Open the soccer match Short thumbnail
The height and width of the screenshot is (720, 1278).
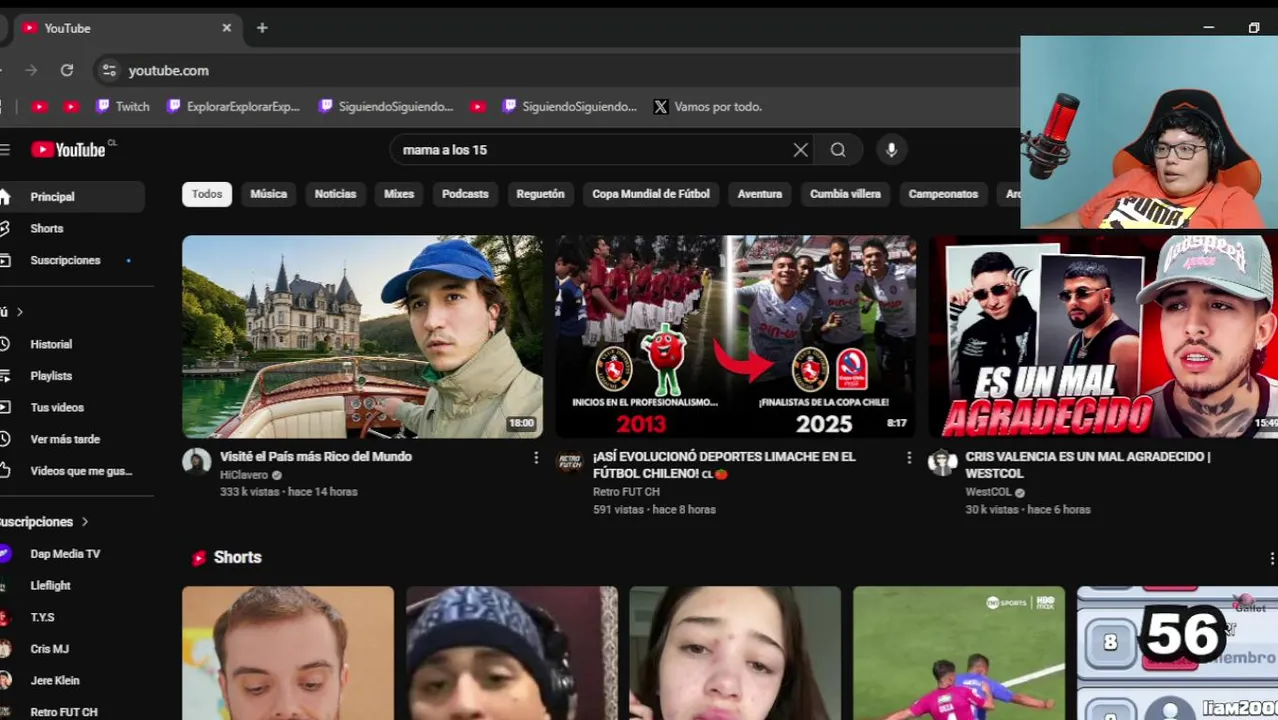tap(959, 653)
